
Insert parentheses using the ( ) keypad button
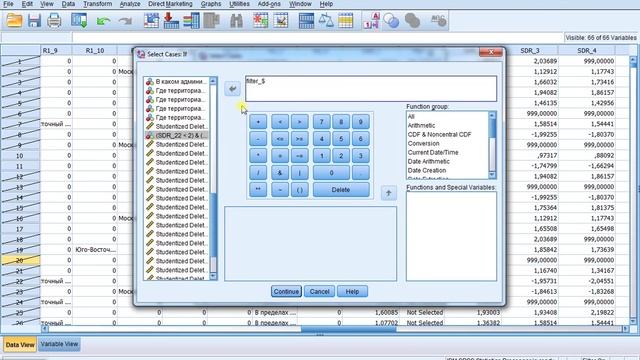[300, 190]
